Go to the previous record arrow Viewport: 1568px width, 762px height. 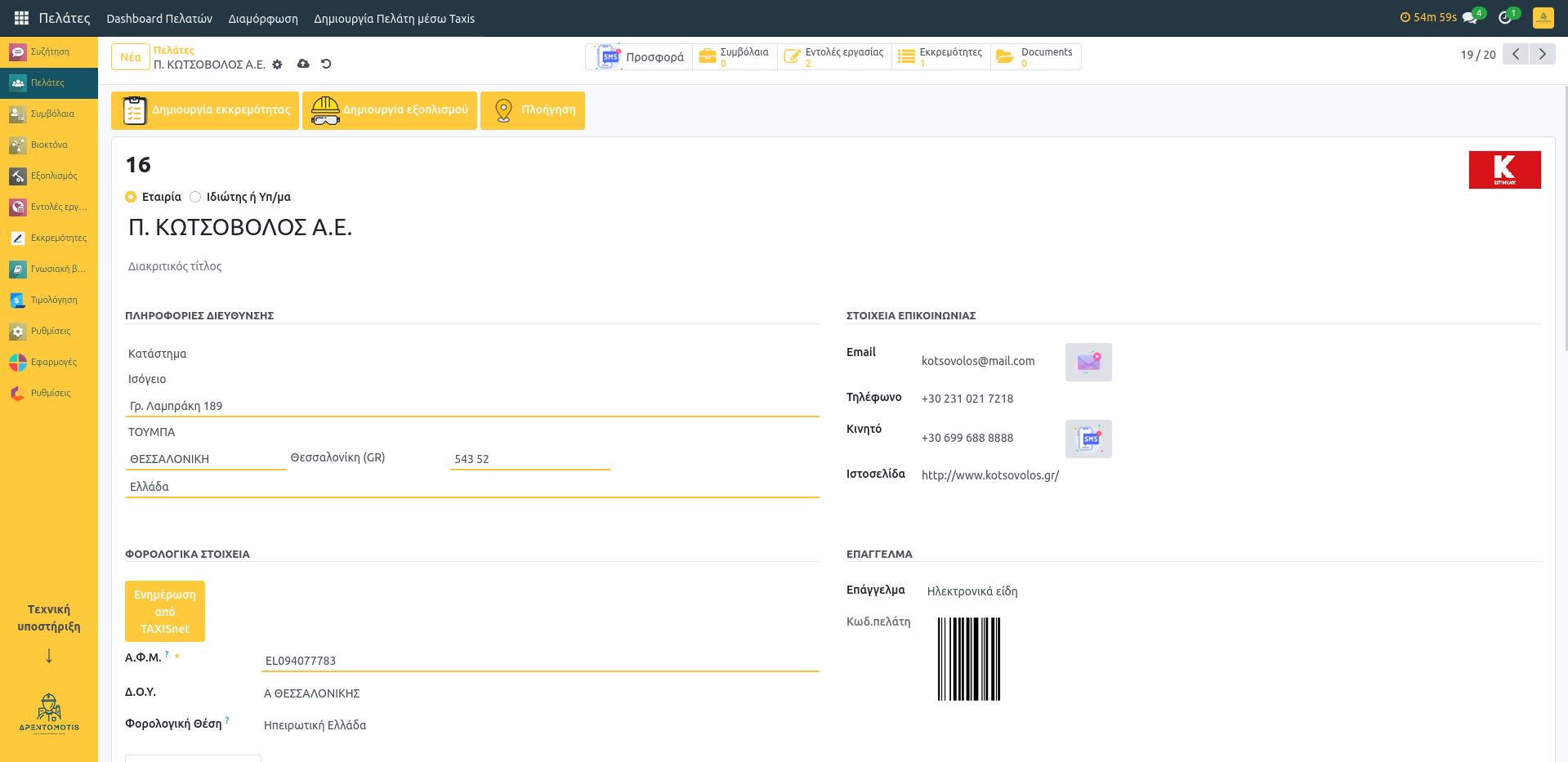[1516, 55]
